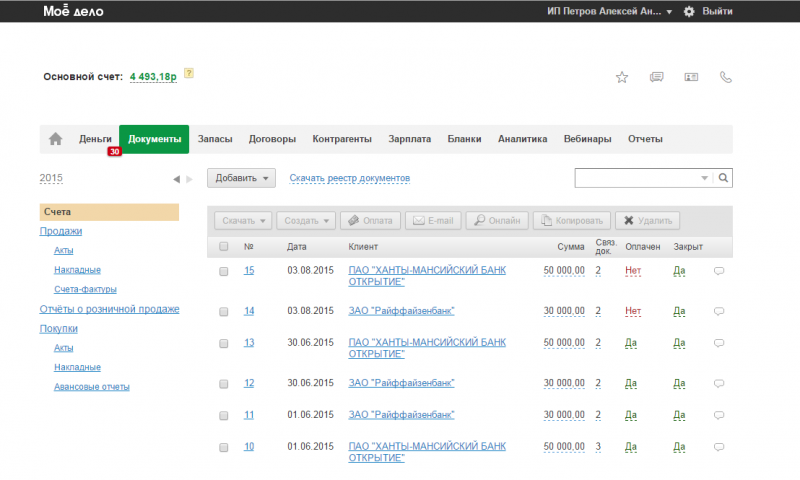The height and width of the screenshot is (480, 800).
Task: Click the yellow help question mark icon
Action: [188, 73]
